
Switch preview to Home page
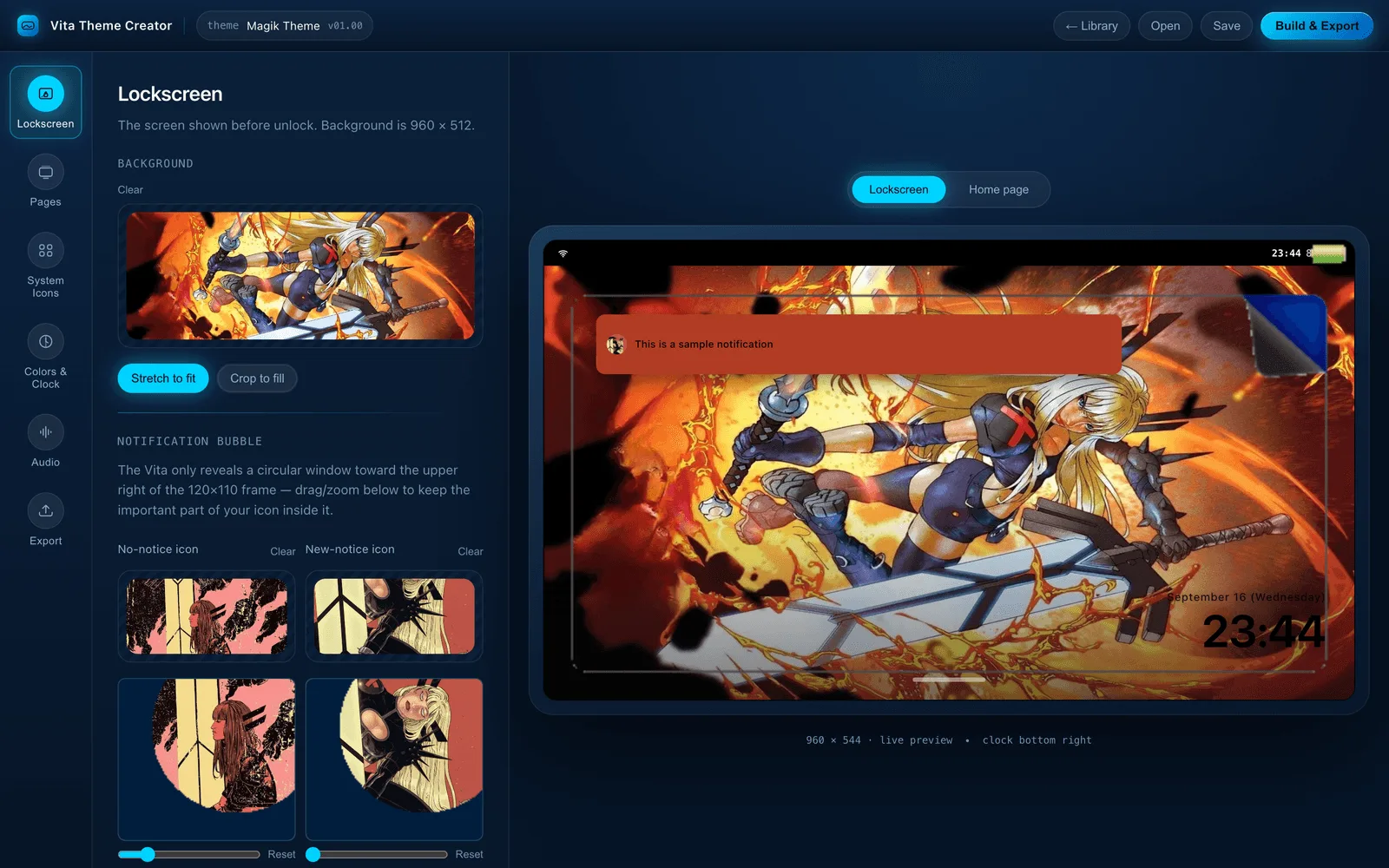point(998,189)
